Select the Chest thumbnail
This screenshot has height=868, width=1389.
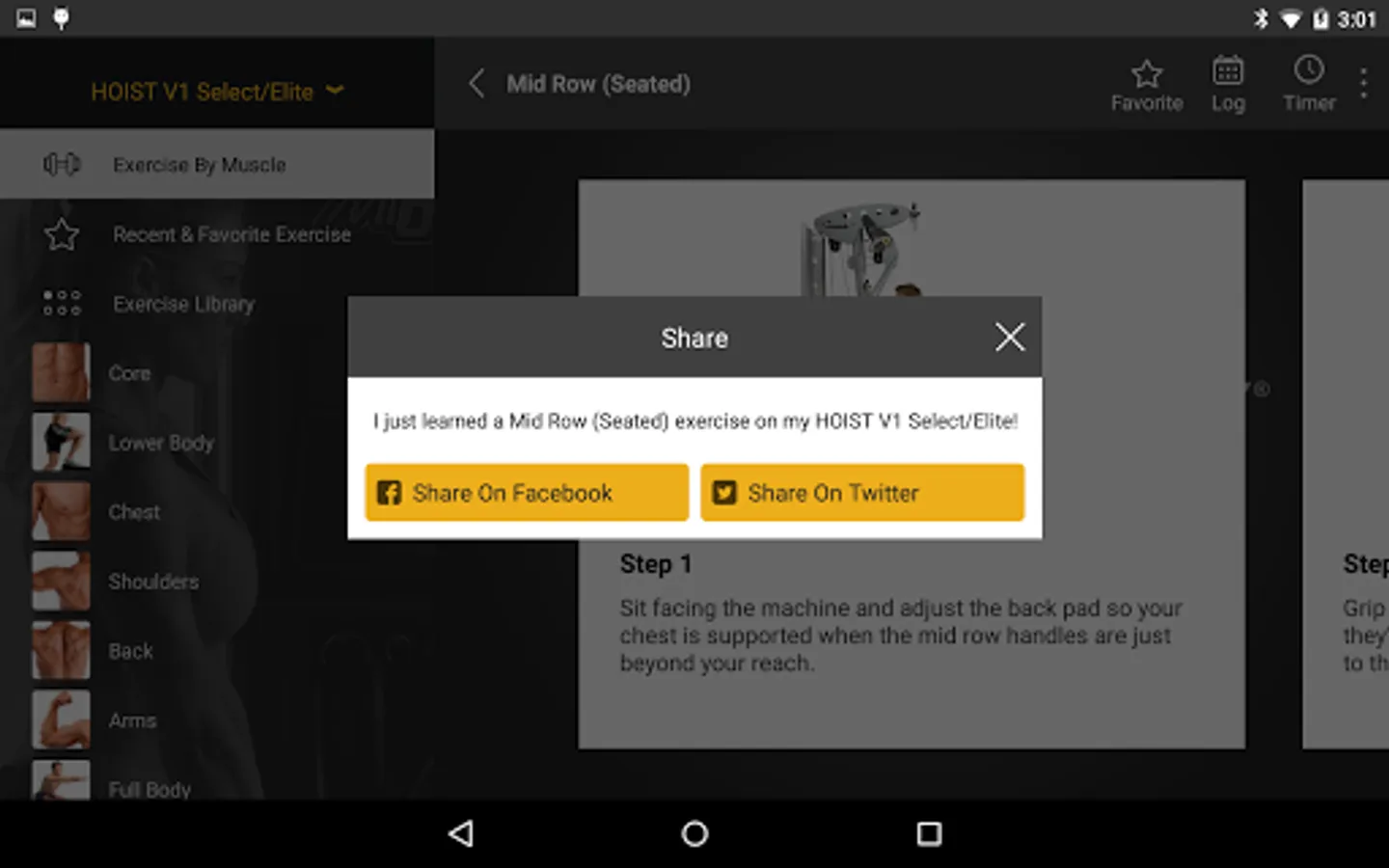click(61, 511)
